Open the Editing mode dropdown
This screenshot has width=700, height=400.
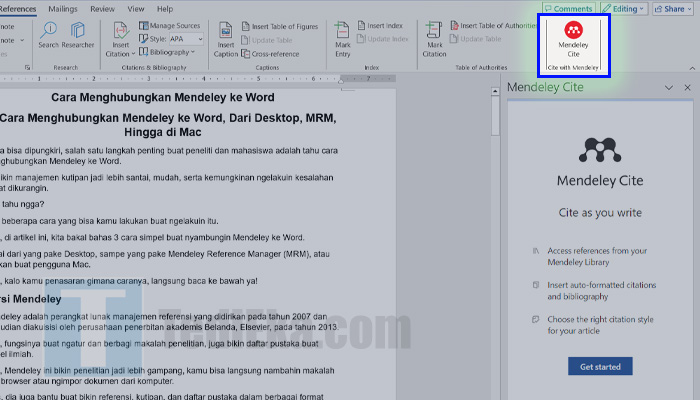[x=623, y=8]
